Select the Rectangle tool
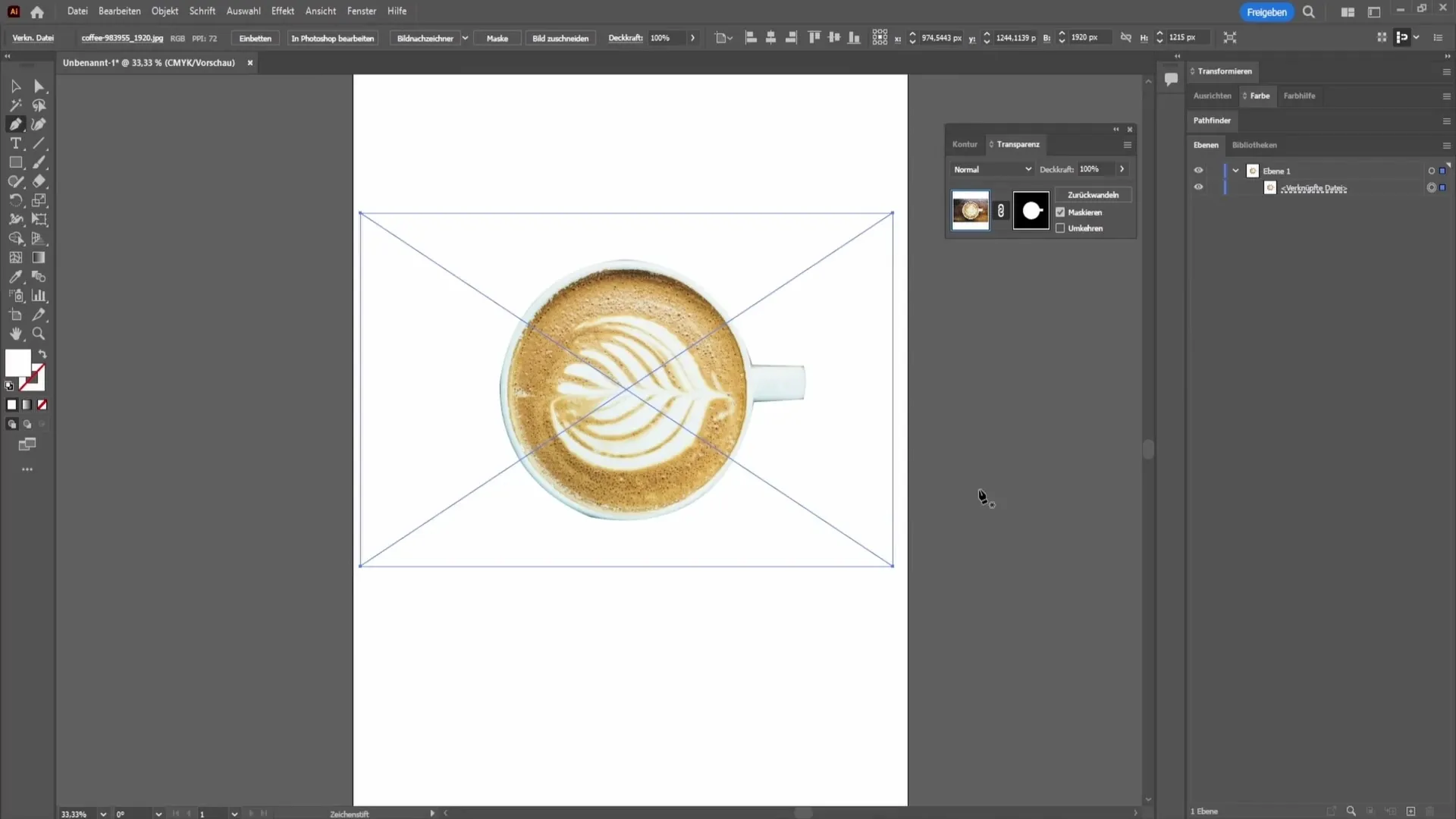1456x819 pixels. pos(15,162)
